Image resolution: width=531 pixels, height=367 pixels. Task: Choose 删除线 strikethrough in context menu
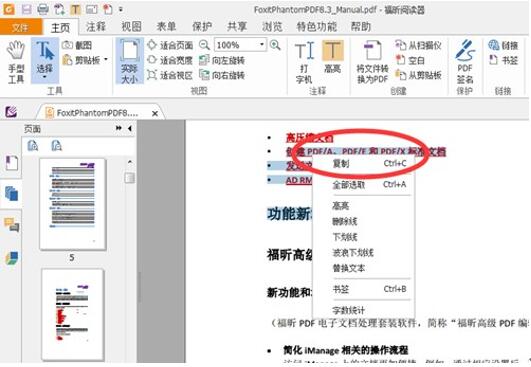(363, 221)
